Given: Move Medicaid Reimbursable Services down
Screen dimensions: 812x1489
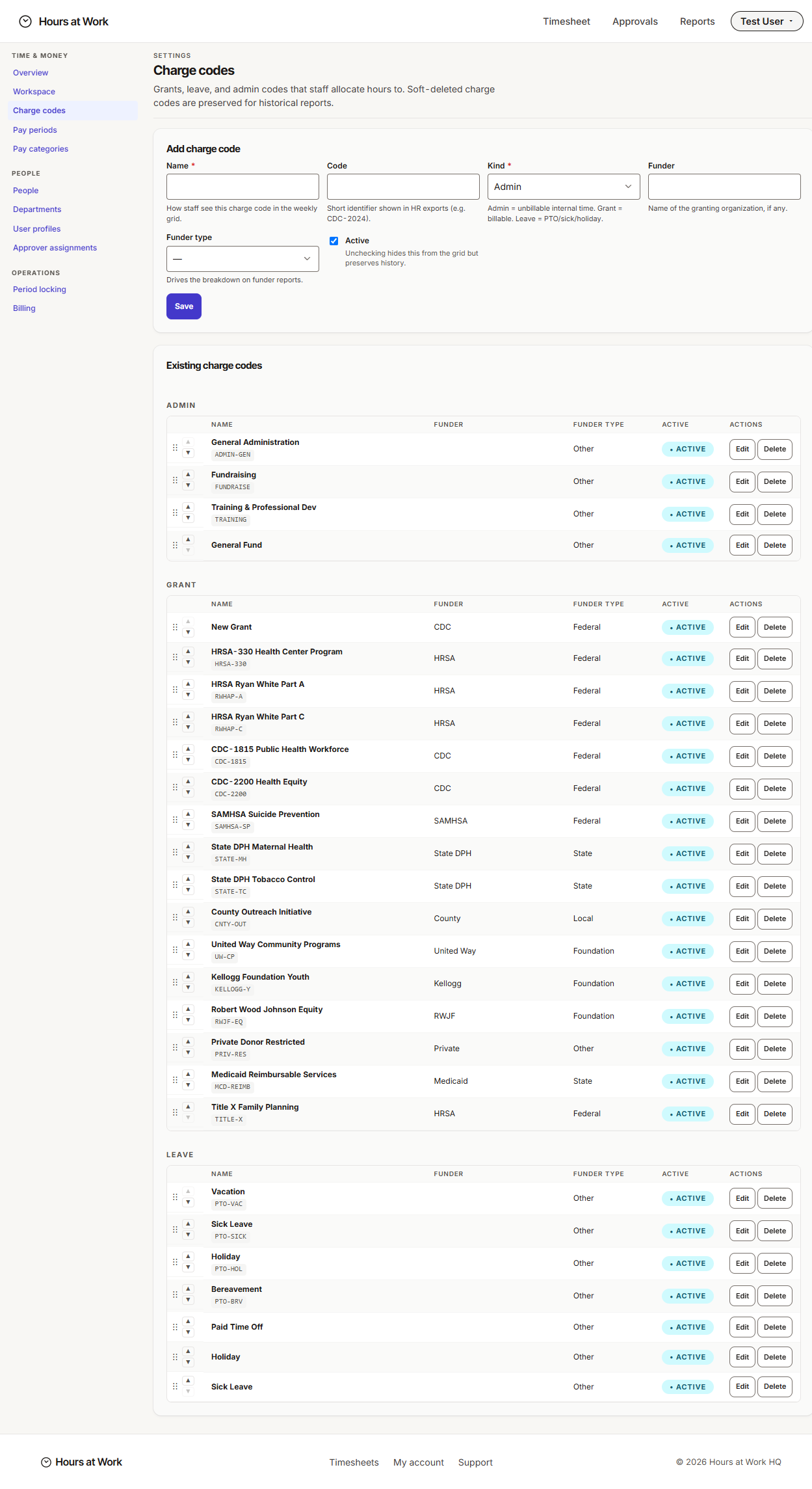Looking at the screenshot, I should pos(188,1086).
